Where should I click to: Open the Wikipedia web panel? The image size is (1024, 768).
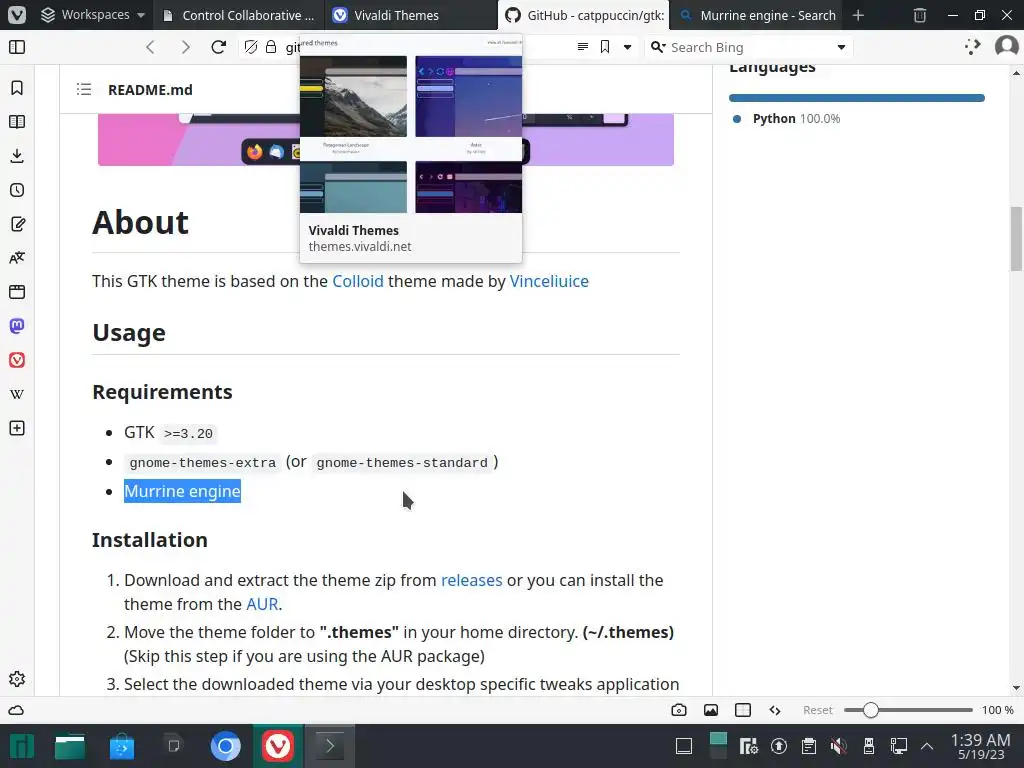tap(17, 394)
